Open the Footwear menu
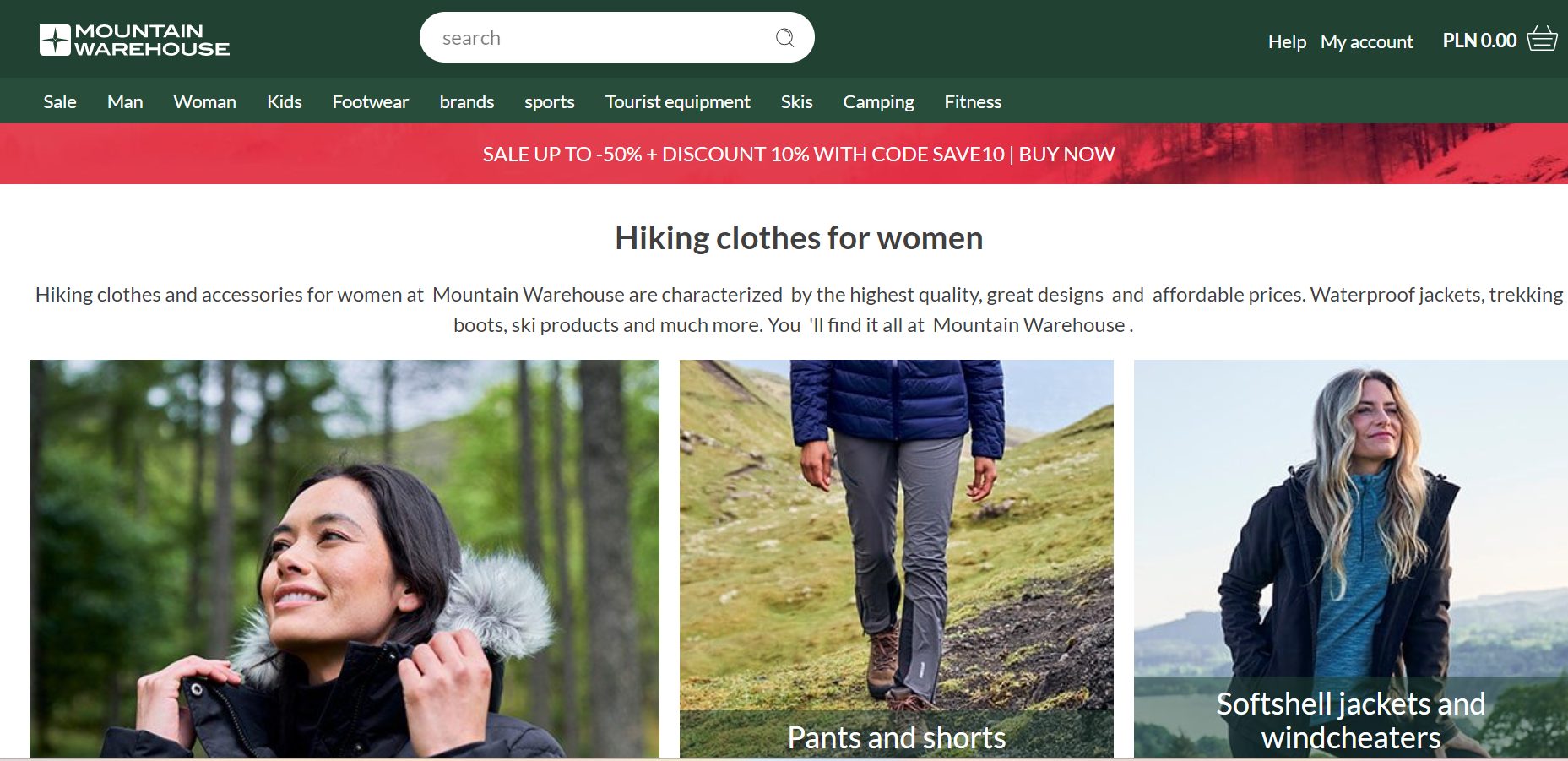The width and height of the screenshot is (1568, 761). (x=370, y=102)
